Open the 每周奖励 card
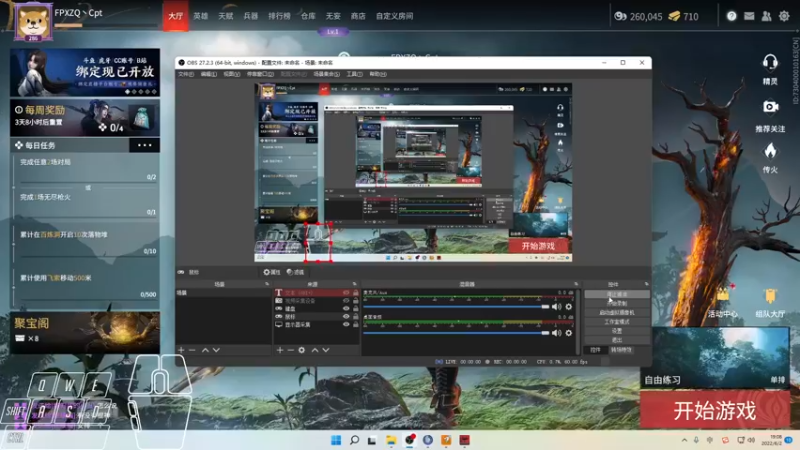The height and width of the screenshot is (450, 800). pyautogui.click(x=85, y=118)
